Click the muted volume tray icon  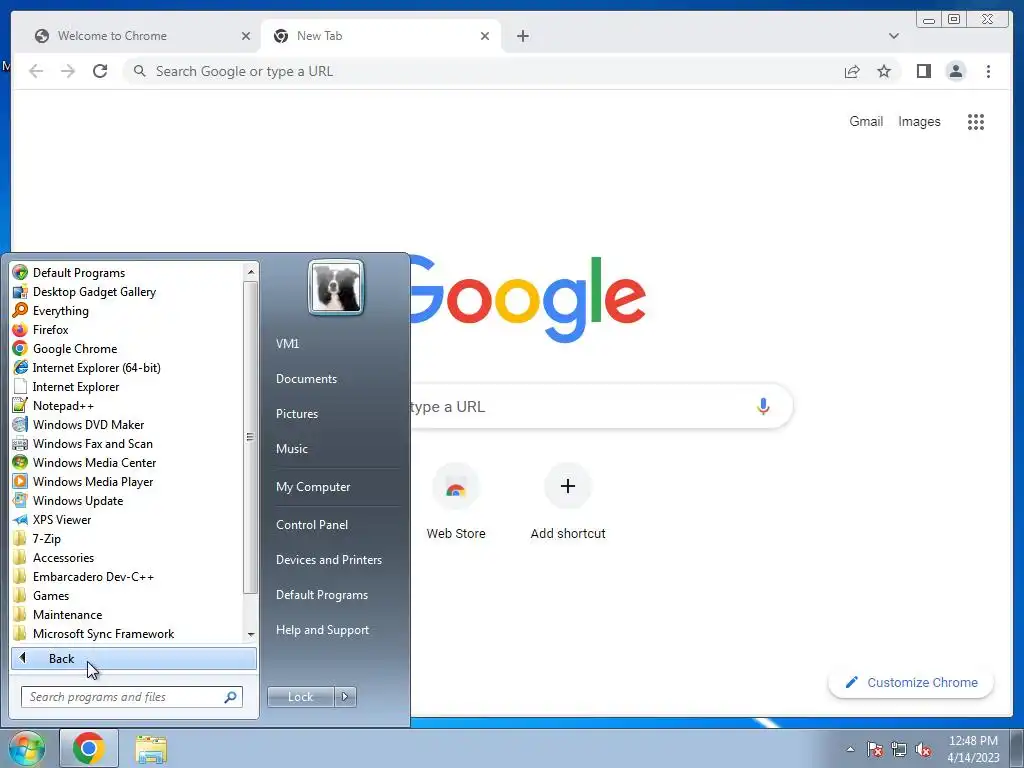tap(923, 750)
